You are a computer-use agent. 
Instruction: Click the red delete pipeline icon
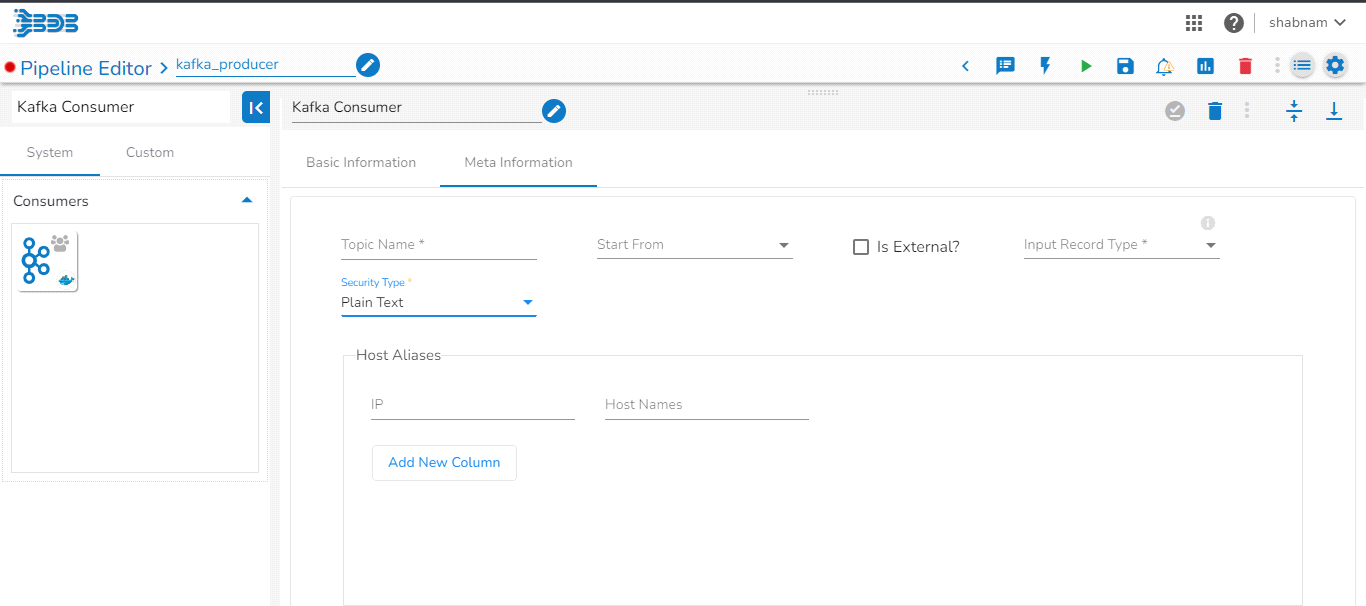1245,66
